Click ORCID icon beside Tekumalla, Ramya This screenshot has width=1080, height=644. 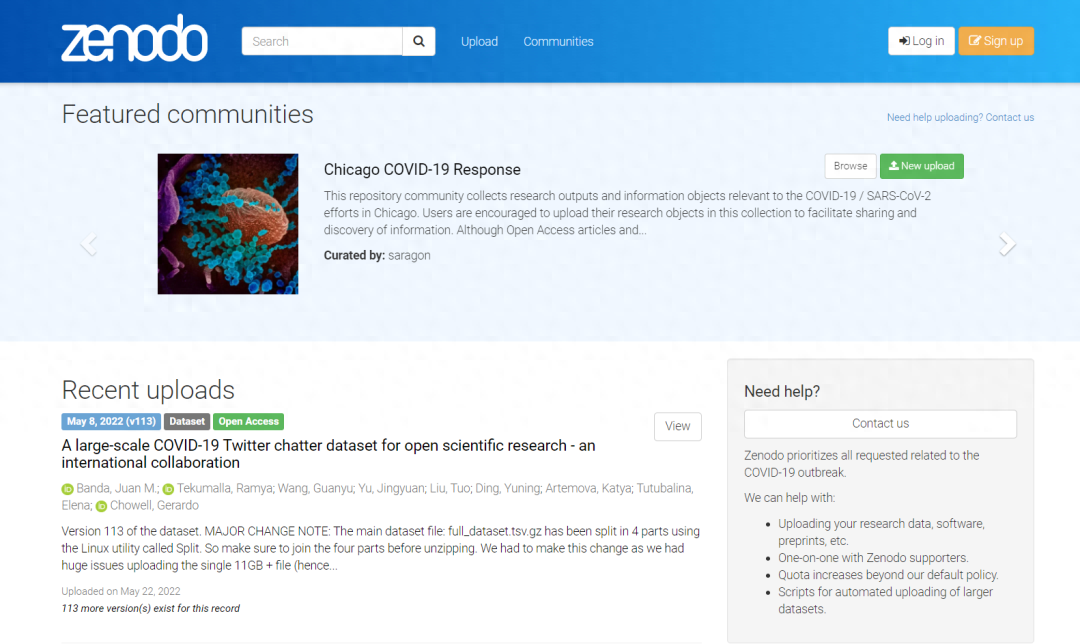(168, 489)
